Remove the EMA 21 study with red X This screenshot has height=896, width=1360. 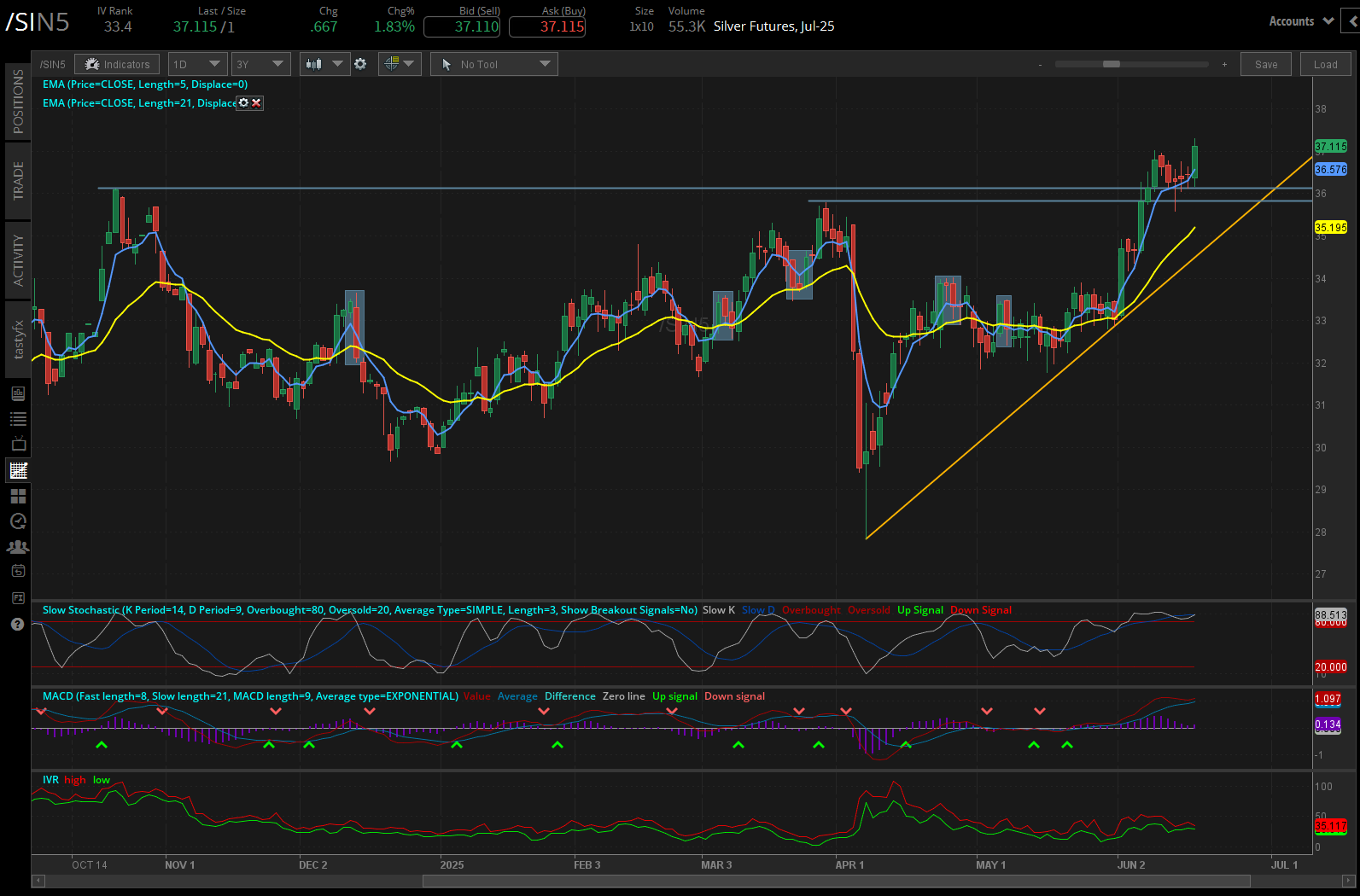click(x=256, y=103)
